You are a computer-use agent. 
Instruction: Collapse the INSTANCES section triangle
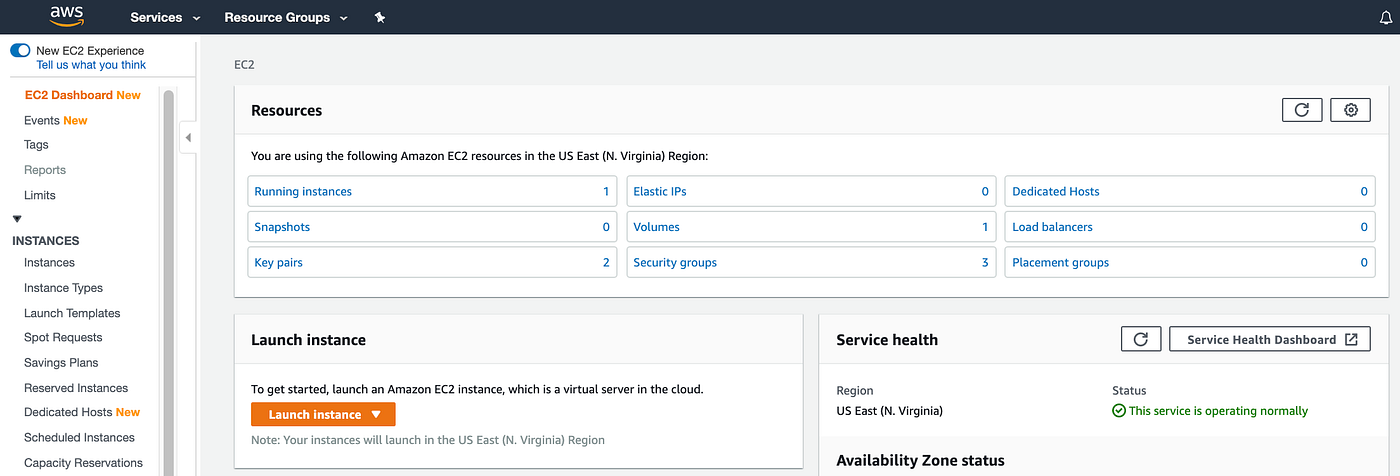17,218
